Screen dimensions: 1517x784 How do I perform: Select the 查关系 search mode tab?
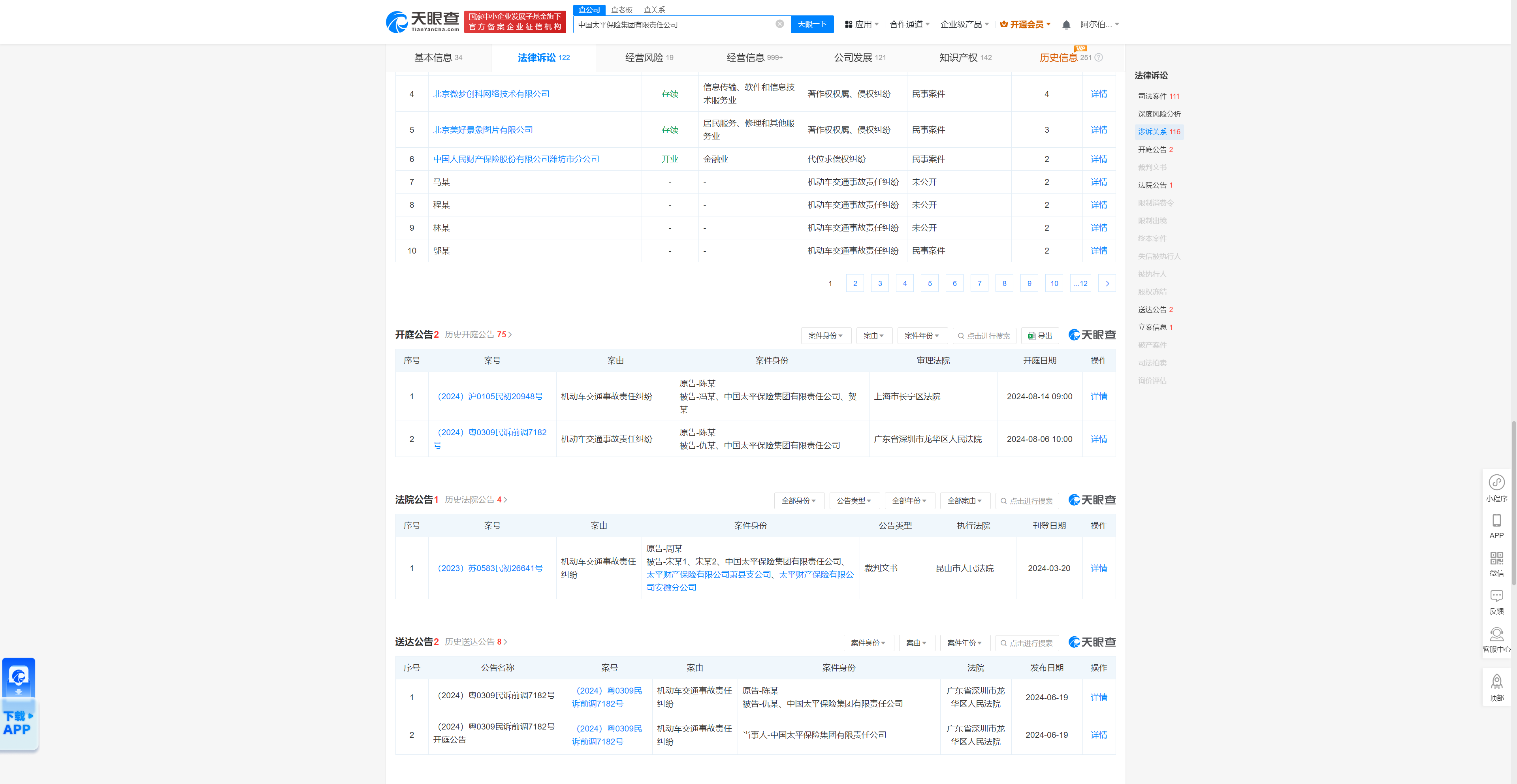click(x=654, y=9)
